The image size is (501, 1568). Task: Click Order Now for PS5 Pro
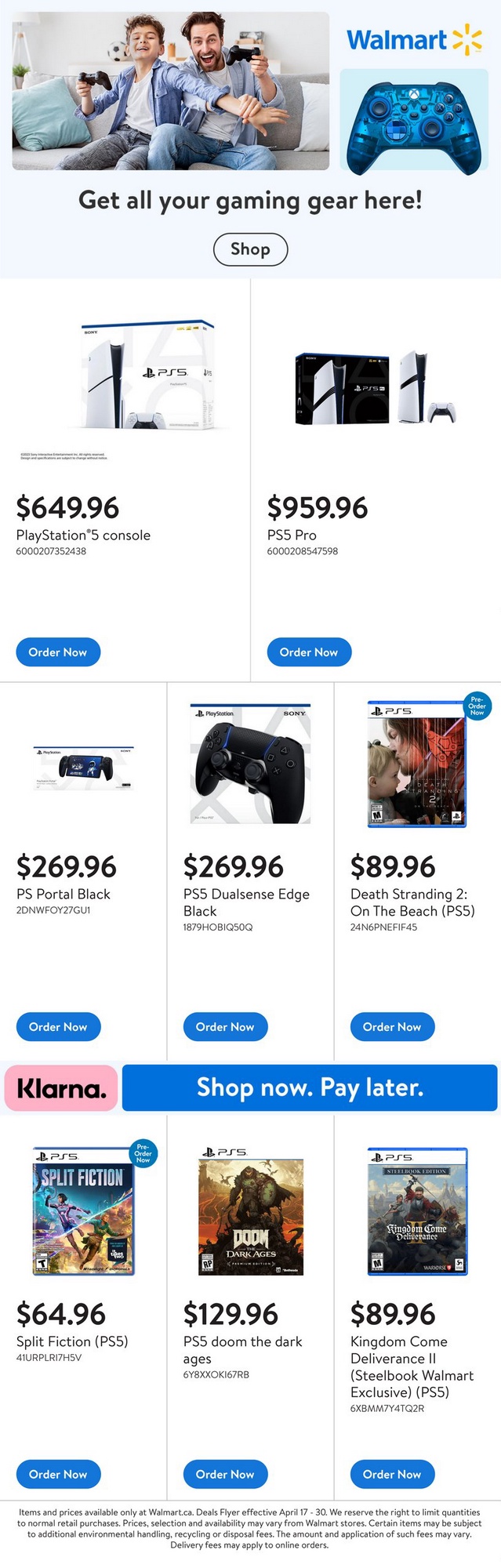pyautogui.click(x=309, y=652)
